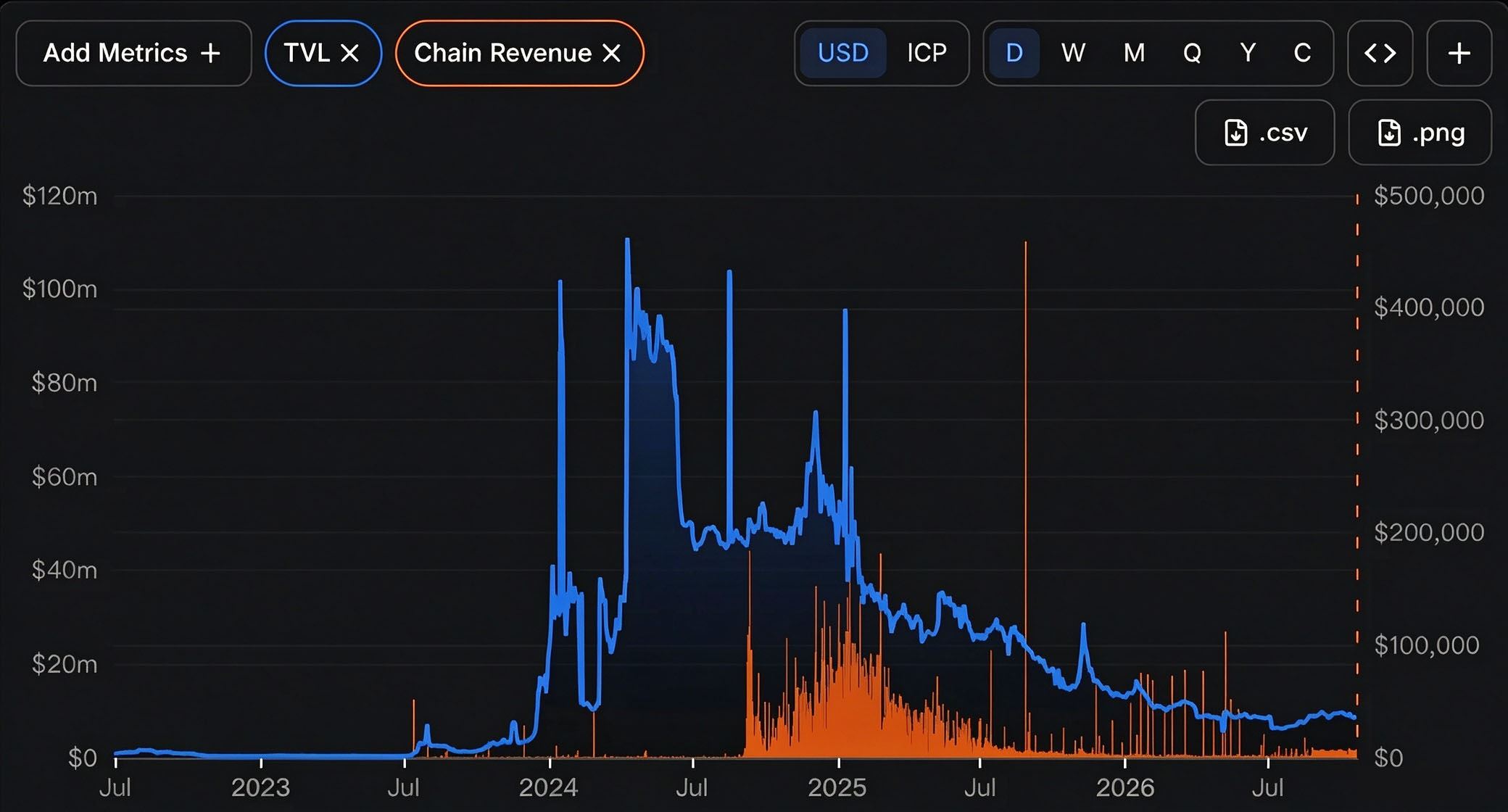Select the yearly Y interval
This screenshot has width=1508, height=812.
pyautogui.click(x=1248, y=53)
